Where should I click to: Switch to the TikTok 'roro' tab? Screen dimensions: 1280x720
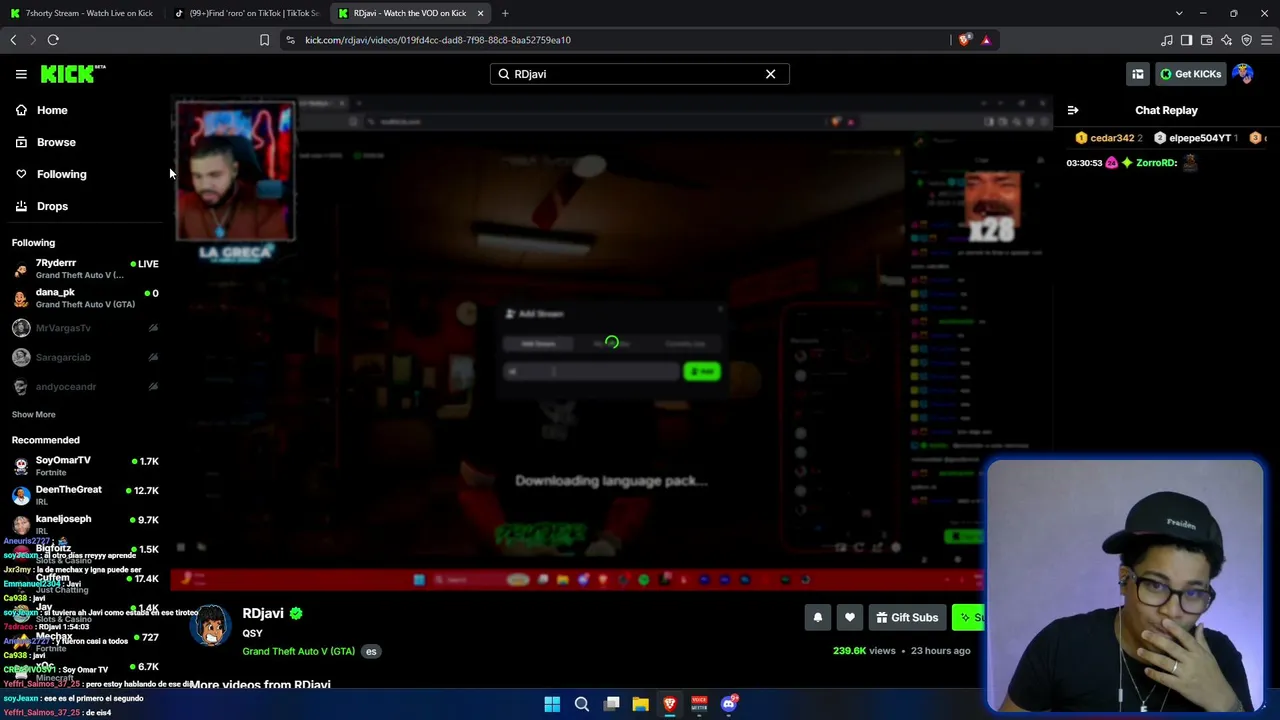(x=247, y=13)
